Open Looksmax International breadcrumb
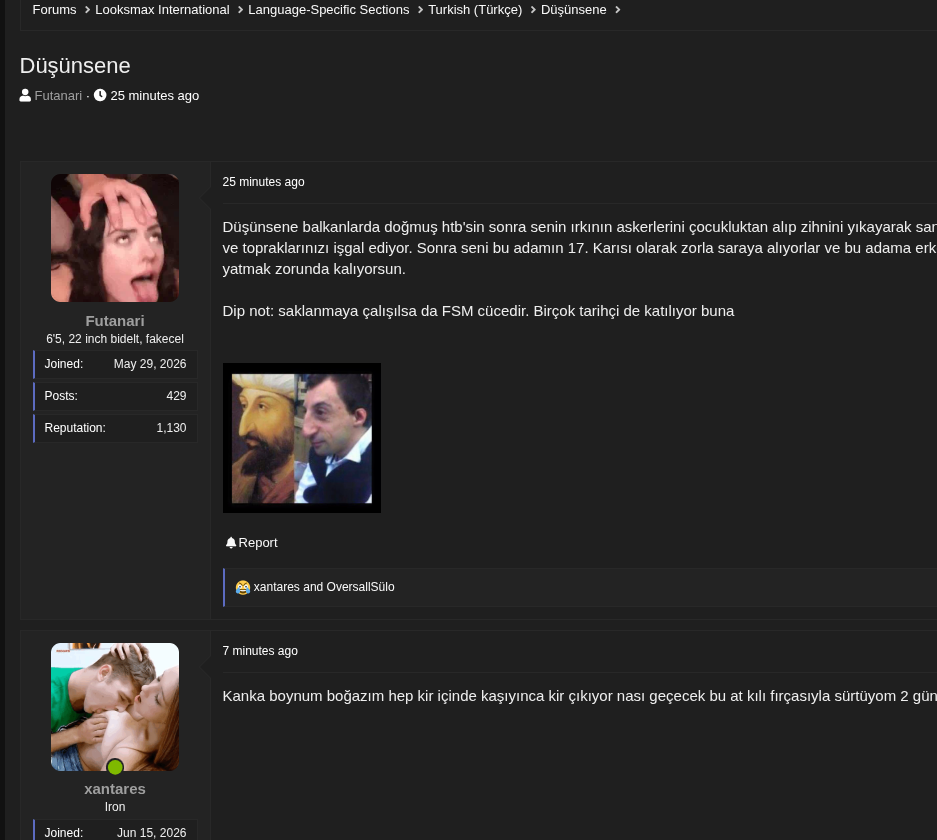 pyautogui.click(x=162, y=10)
